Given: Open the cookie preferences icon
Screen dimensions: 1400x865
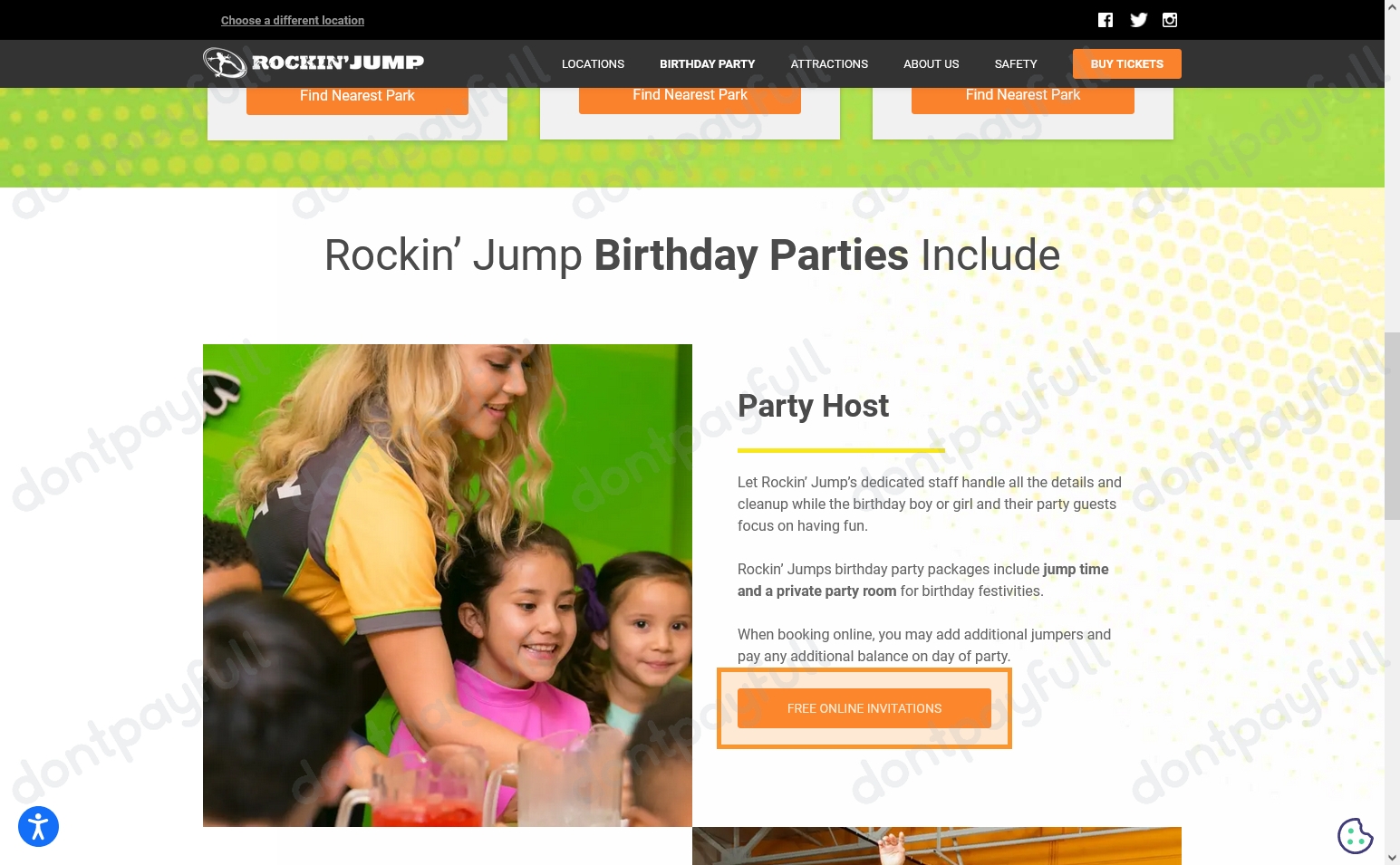Looking at the screenshot, I should (1356, 836).
